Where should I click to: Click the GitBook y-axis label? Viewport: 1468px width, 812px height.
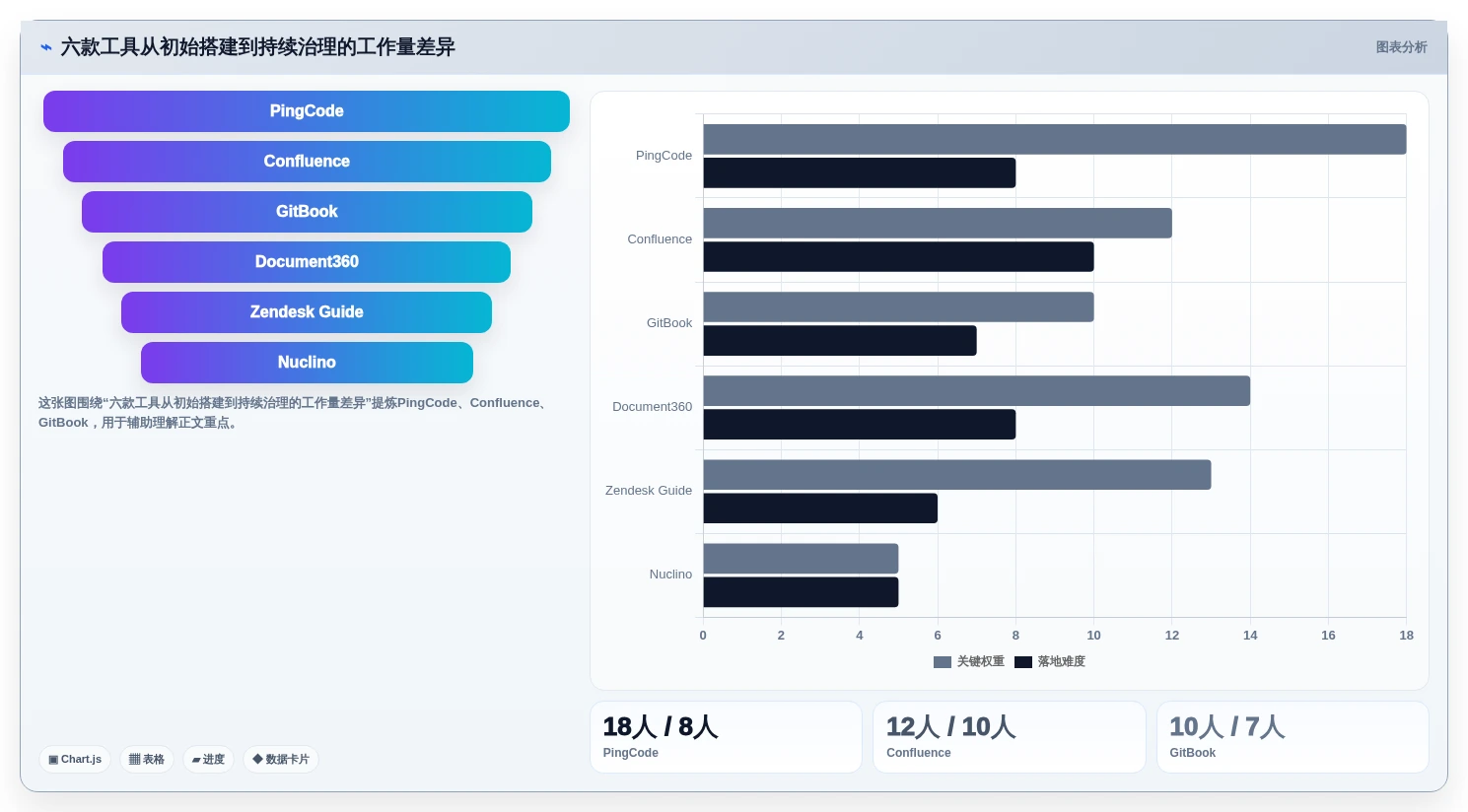pos(669,323)
